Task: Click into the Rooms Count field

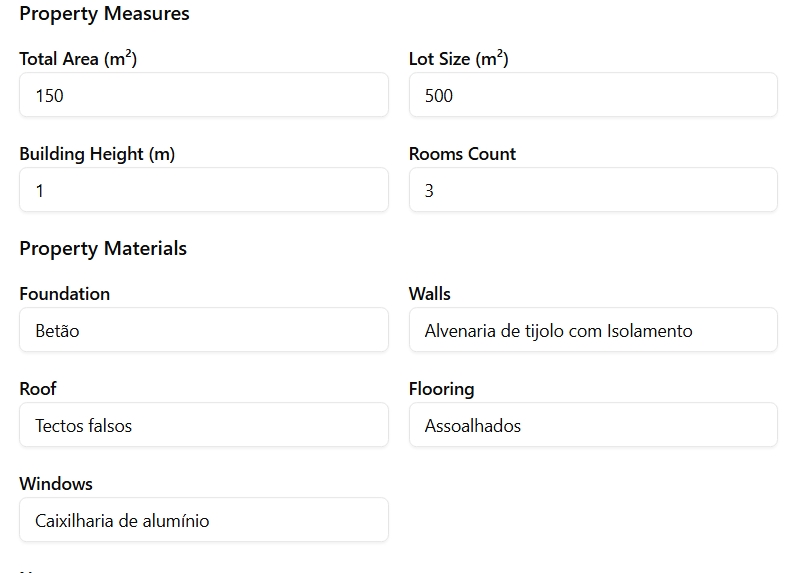Action: pos(592,190)
